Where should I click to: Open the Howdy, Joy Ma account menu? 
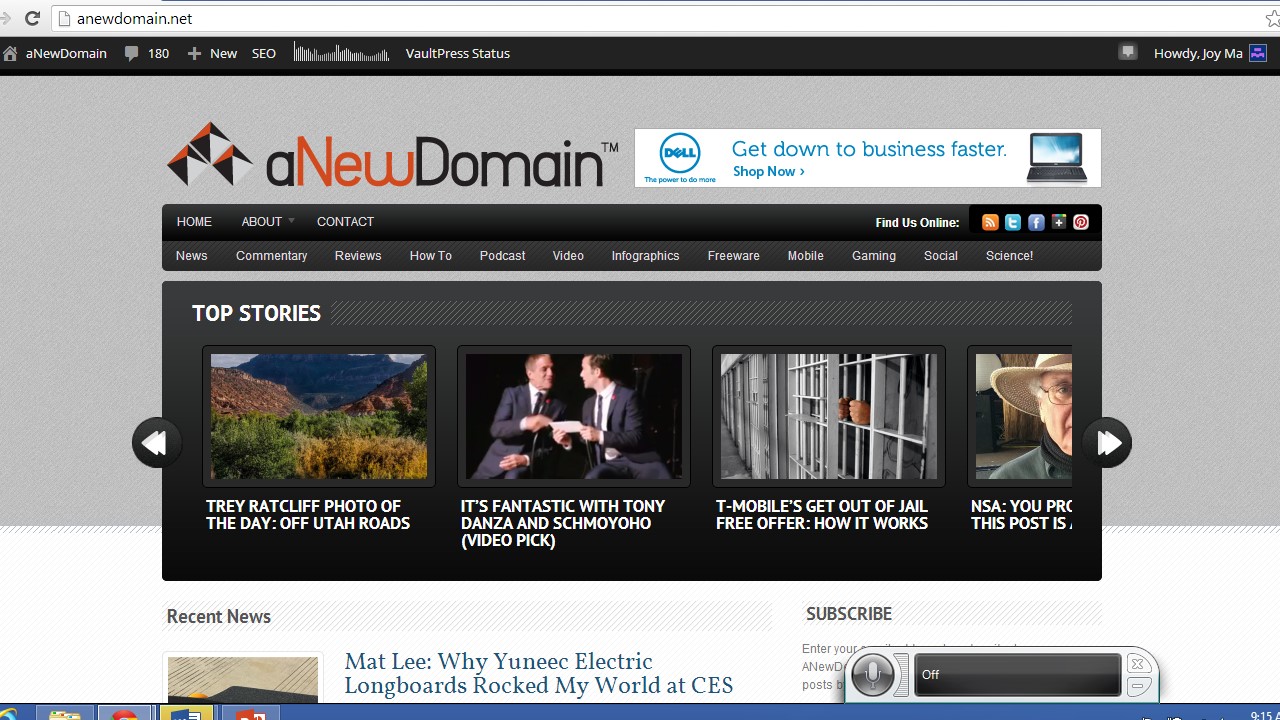[x=1198, y=54]
